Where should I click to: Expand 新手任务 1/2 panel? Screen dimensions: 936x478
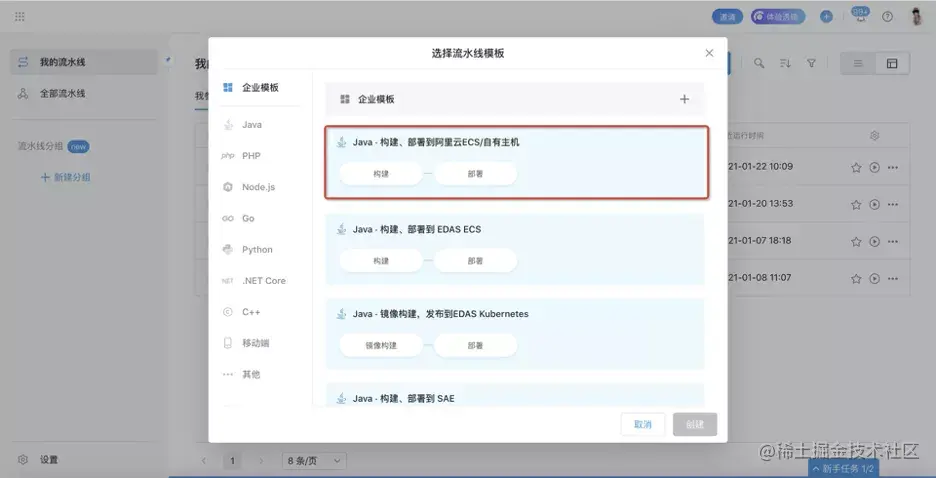coord(843,469)
